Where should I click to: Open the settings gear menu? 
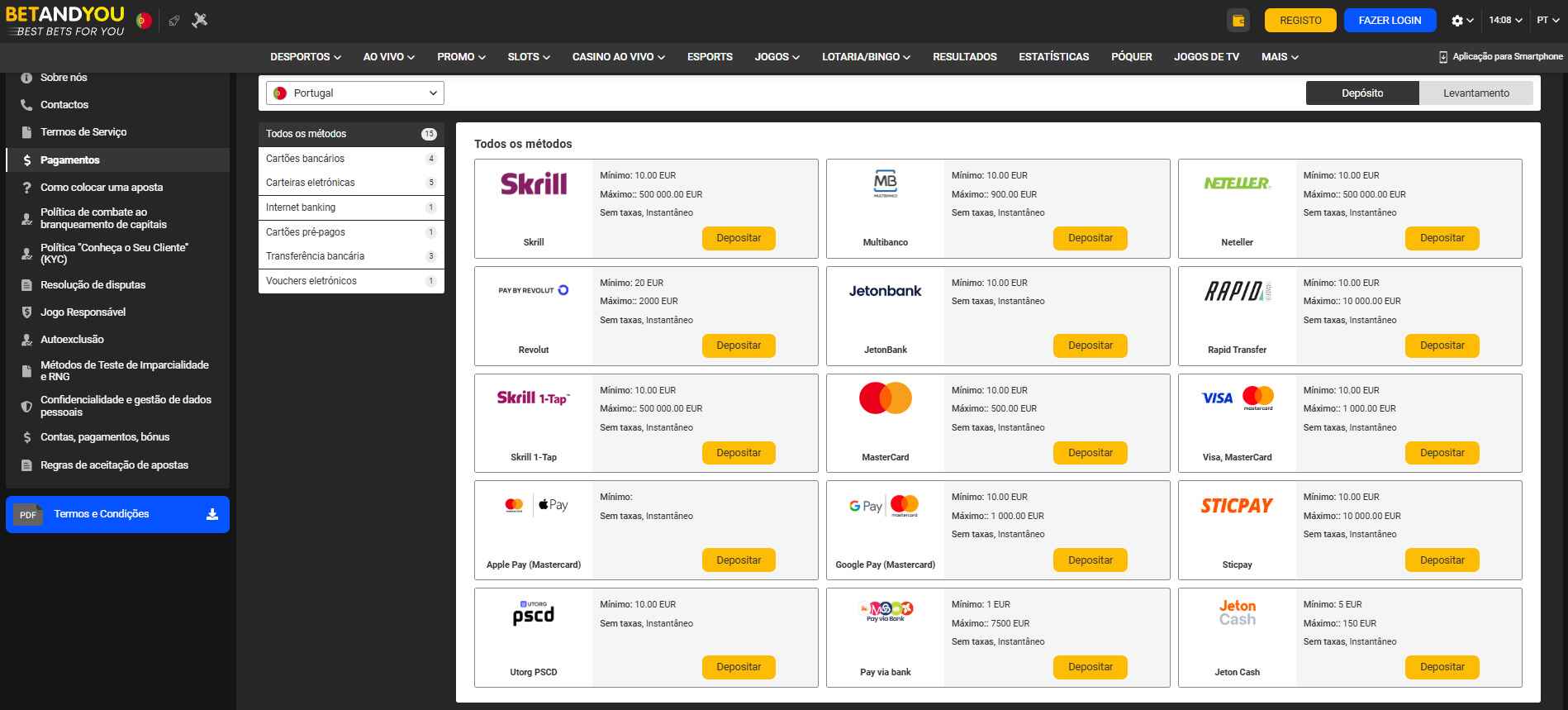click(x=1462, y=21)
